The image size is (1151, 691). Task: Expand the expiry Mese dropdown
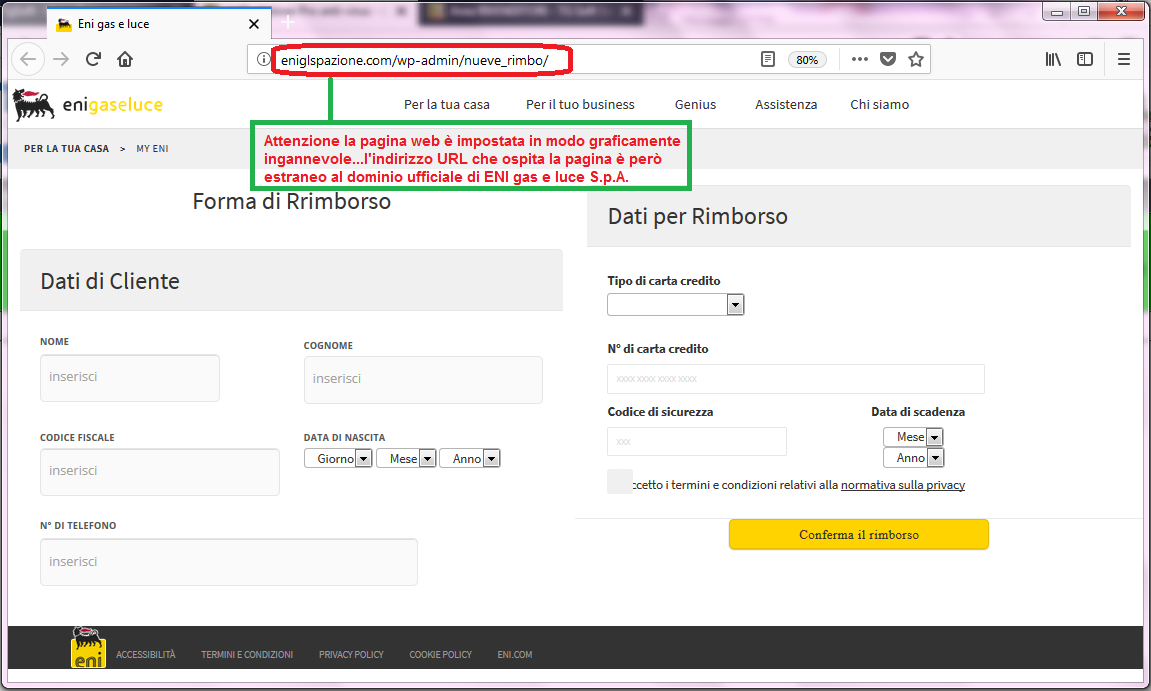pyautogui.click(x=913, y=437)
